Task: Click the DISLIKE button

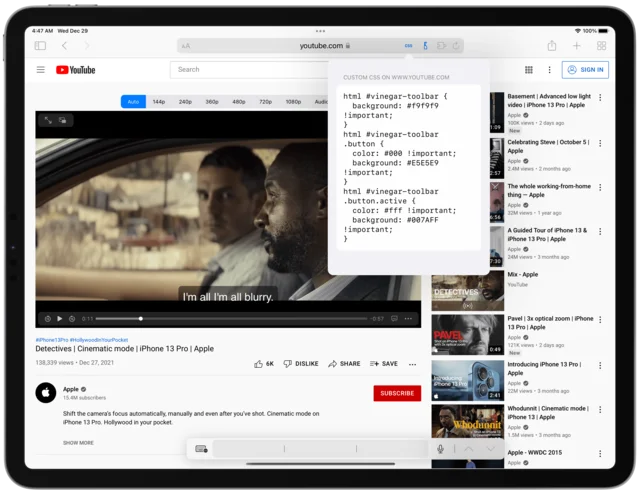Action: coord(301,364)
